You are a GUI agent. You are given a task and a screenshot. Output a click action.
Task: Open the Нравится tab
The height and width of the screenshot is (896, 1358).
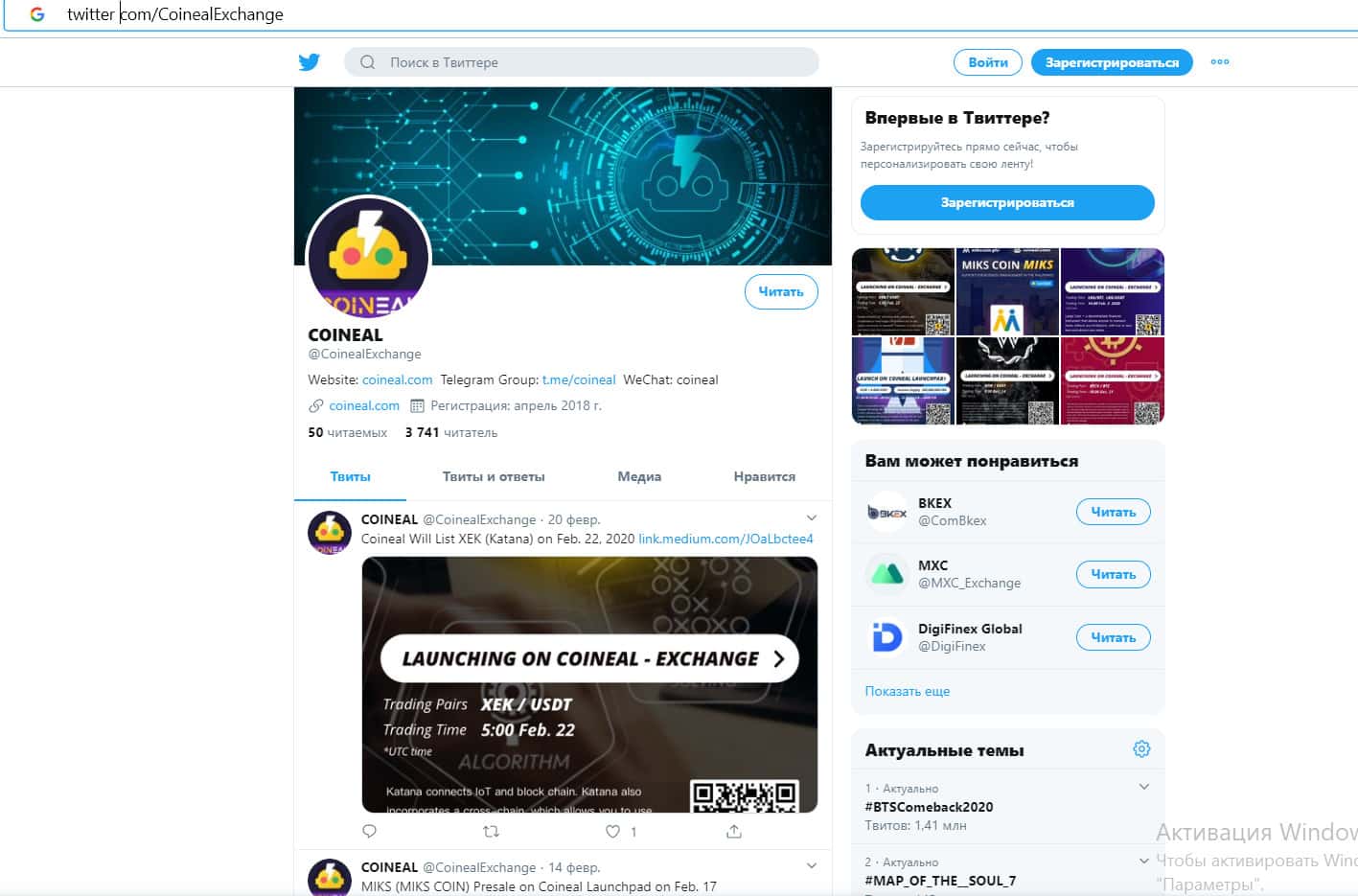tap(764, 476)
